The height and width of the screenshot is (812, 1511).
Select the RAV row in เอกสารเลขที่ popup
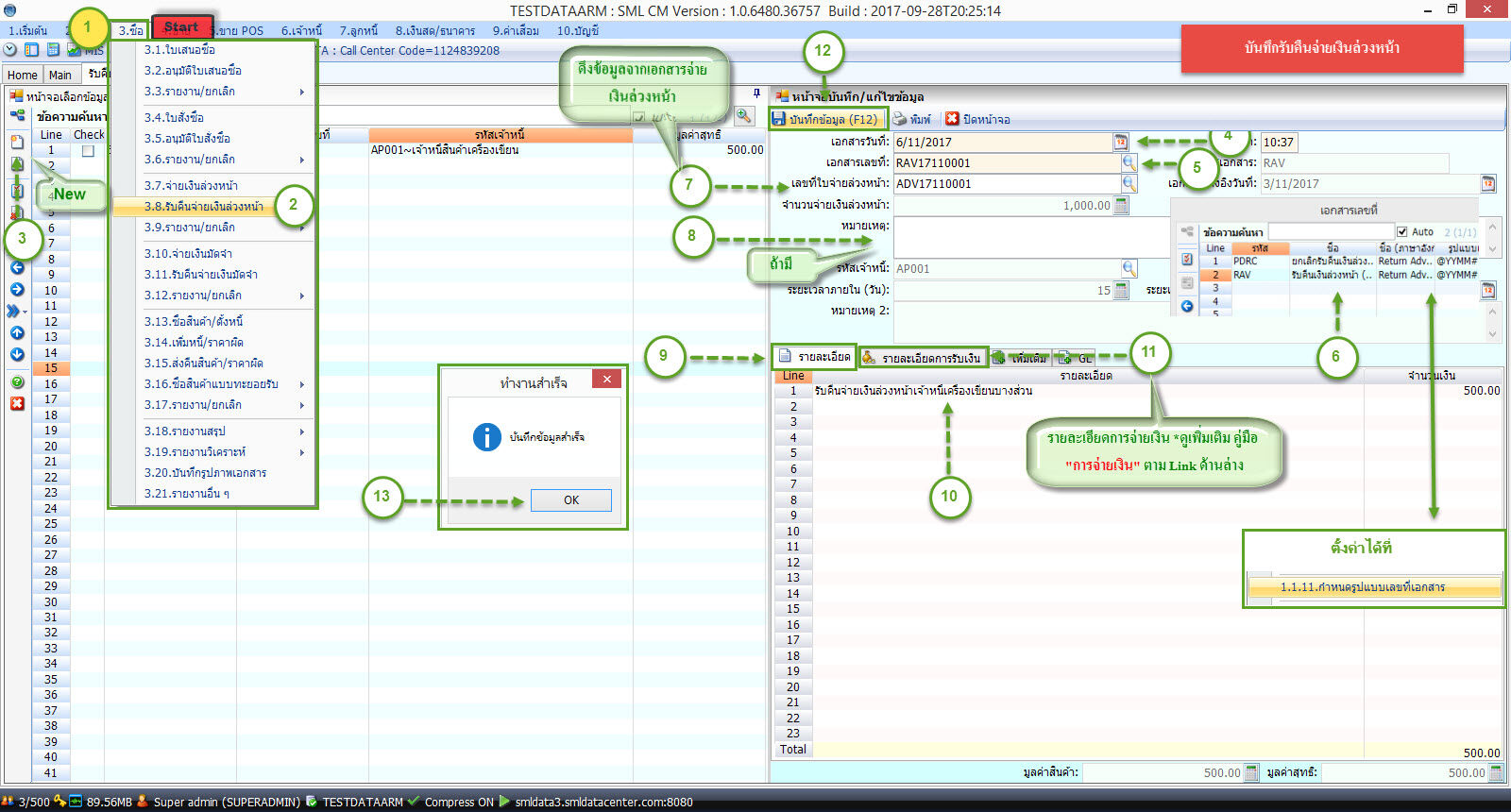click(x=1339, y=275)
